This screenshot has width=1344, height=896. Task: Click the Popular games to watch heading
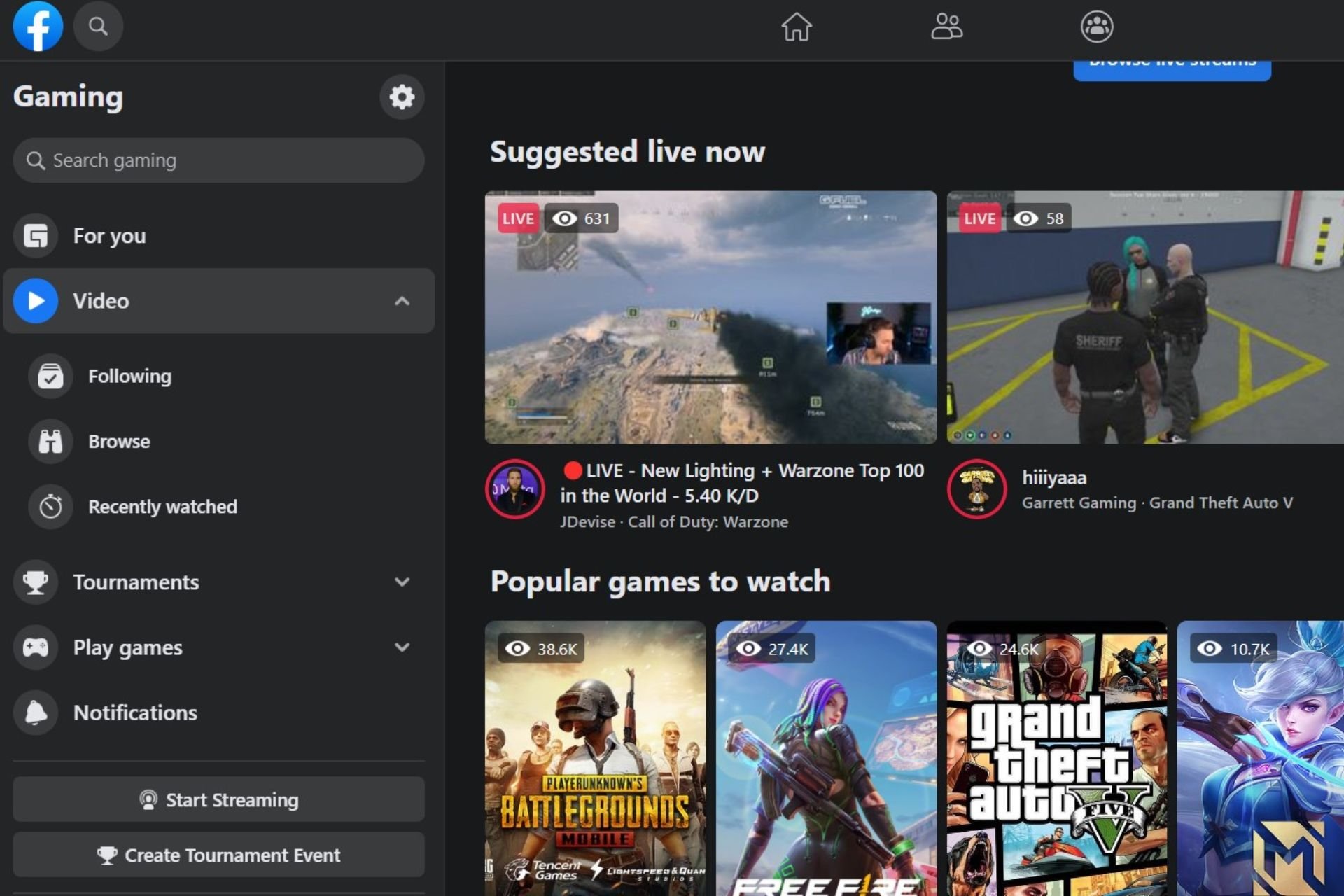click(660, 582)
